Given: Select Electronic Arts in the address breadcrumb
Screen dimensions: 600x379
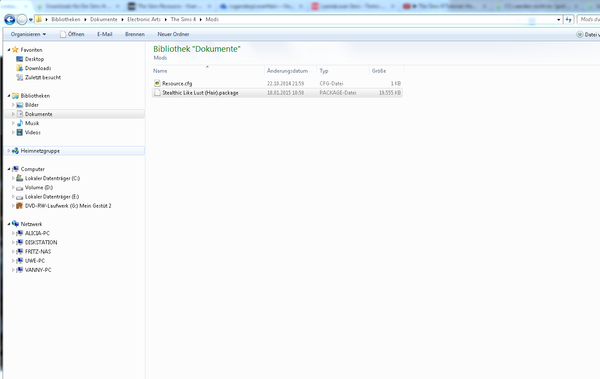Looking at the screenshot, I should 144,19.
